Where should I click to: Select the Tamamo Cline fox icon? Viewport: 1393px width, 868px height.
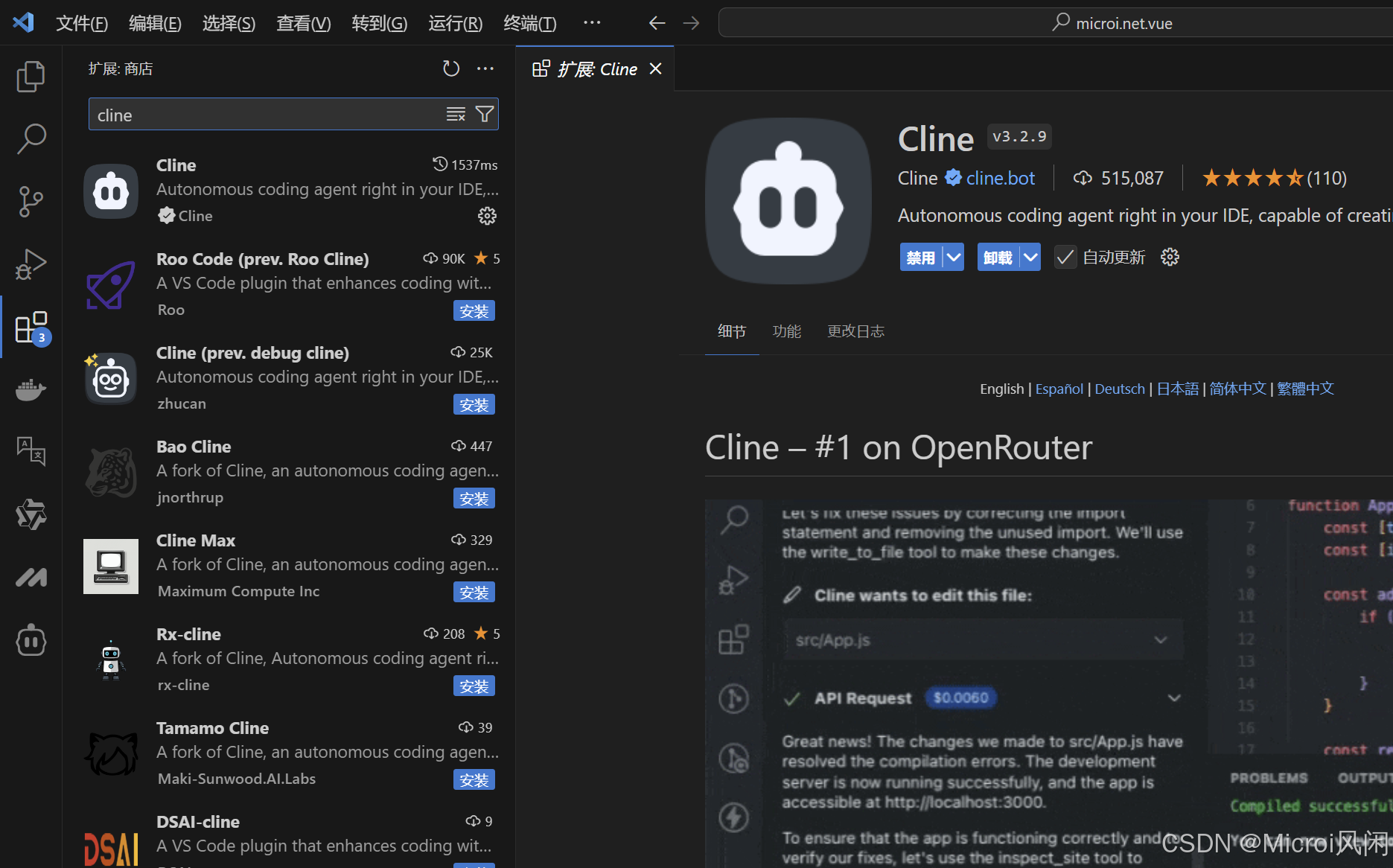point(111,753)
